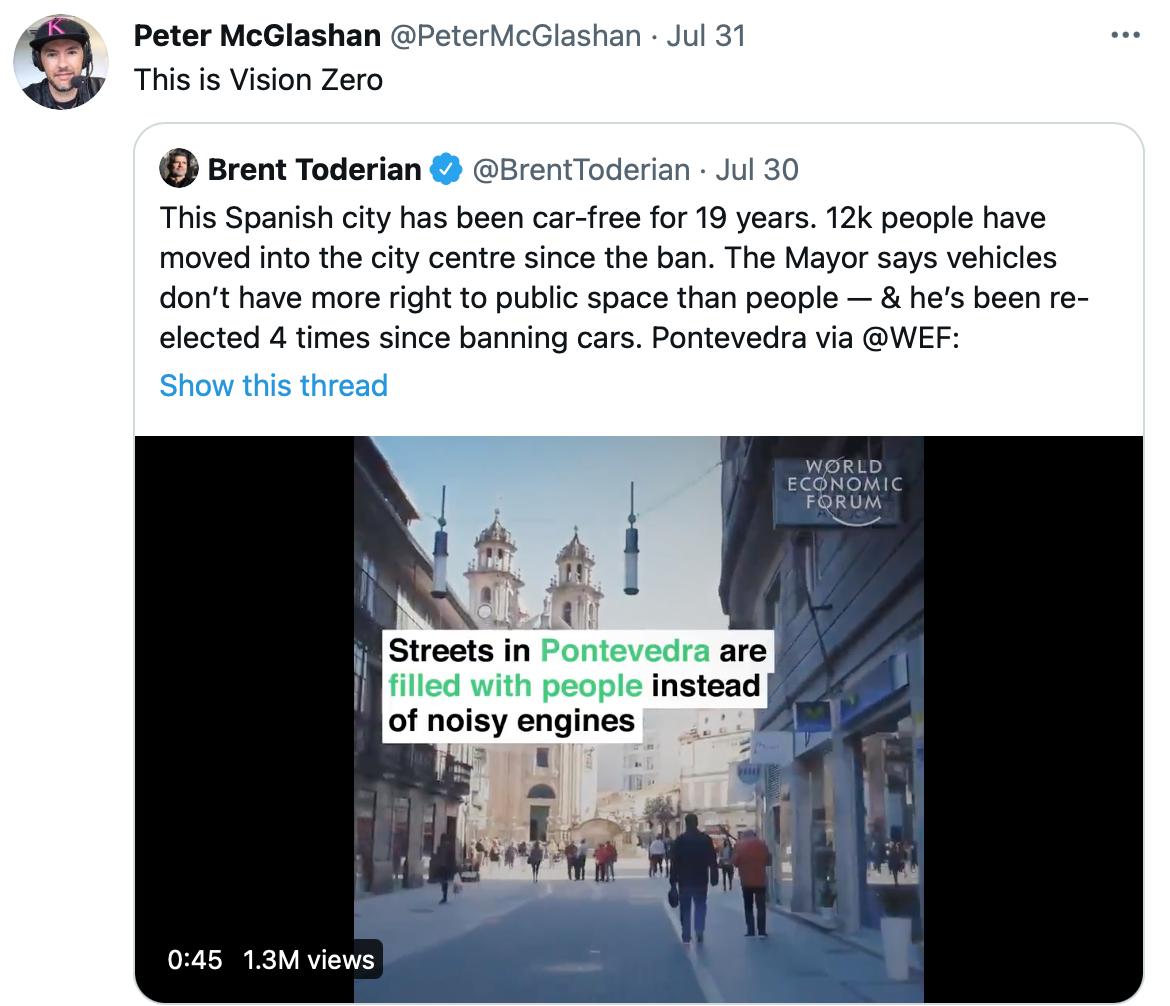The image size is (1170, 1006).
Task: Click the blue verified badge beside Brent Toderian
Action: pyautogui.click(x=445, y=170)
